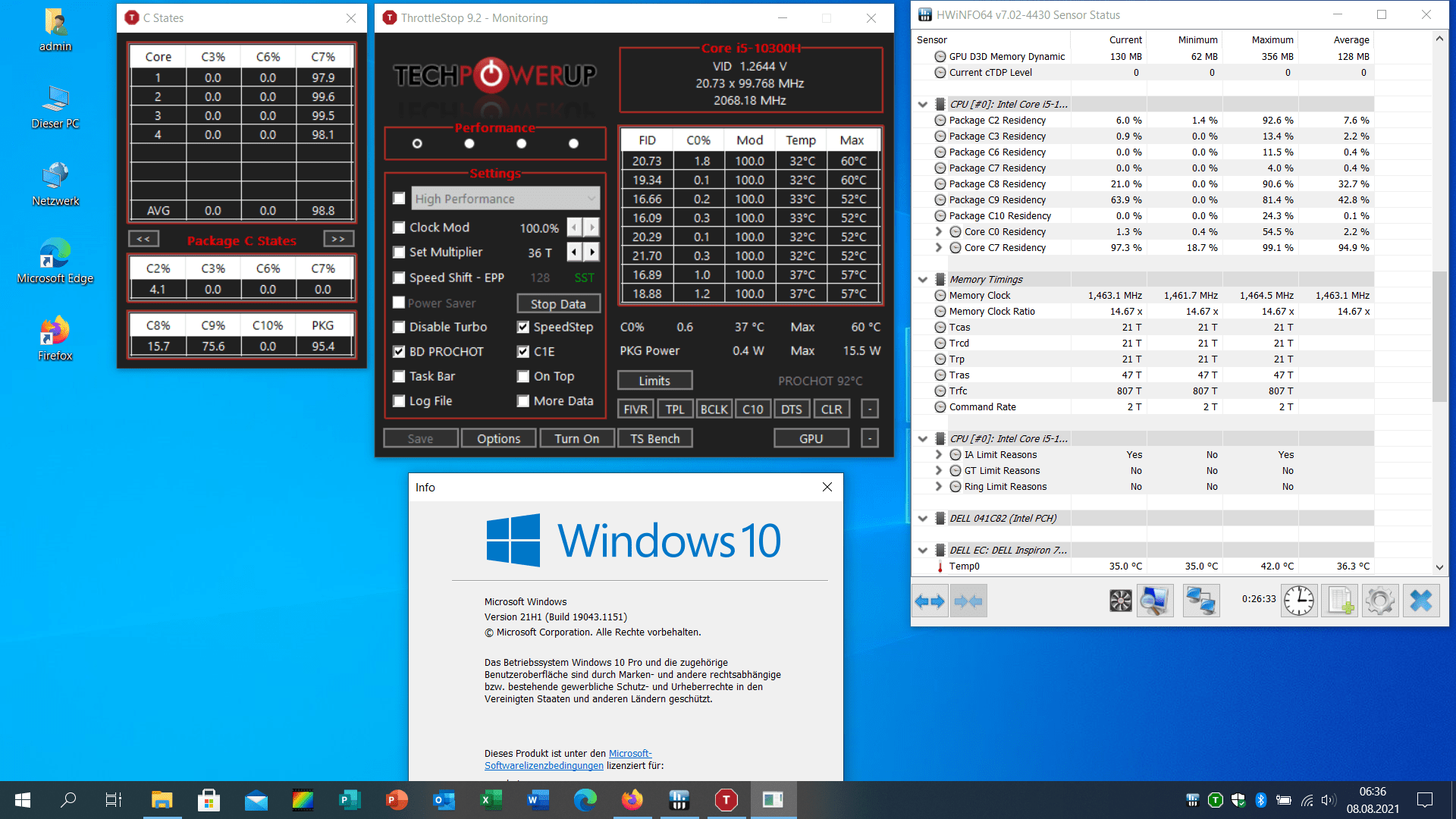The image size is (1456, 819).
Task: Open the Firefox desktop shortcut
Action: (55, 339)
